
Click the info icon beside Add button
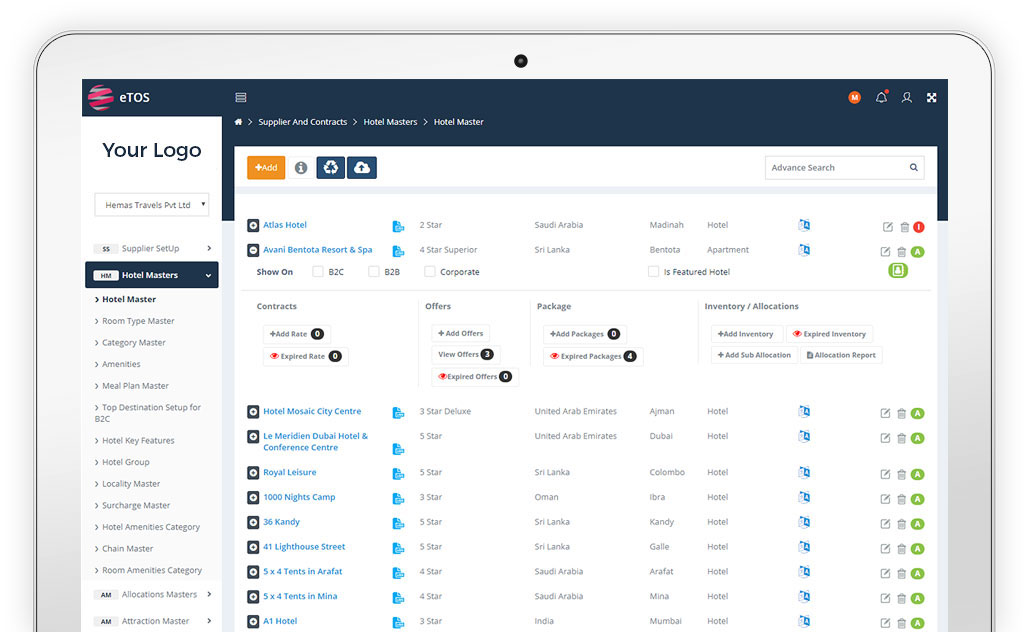coord(301,168)
